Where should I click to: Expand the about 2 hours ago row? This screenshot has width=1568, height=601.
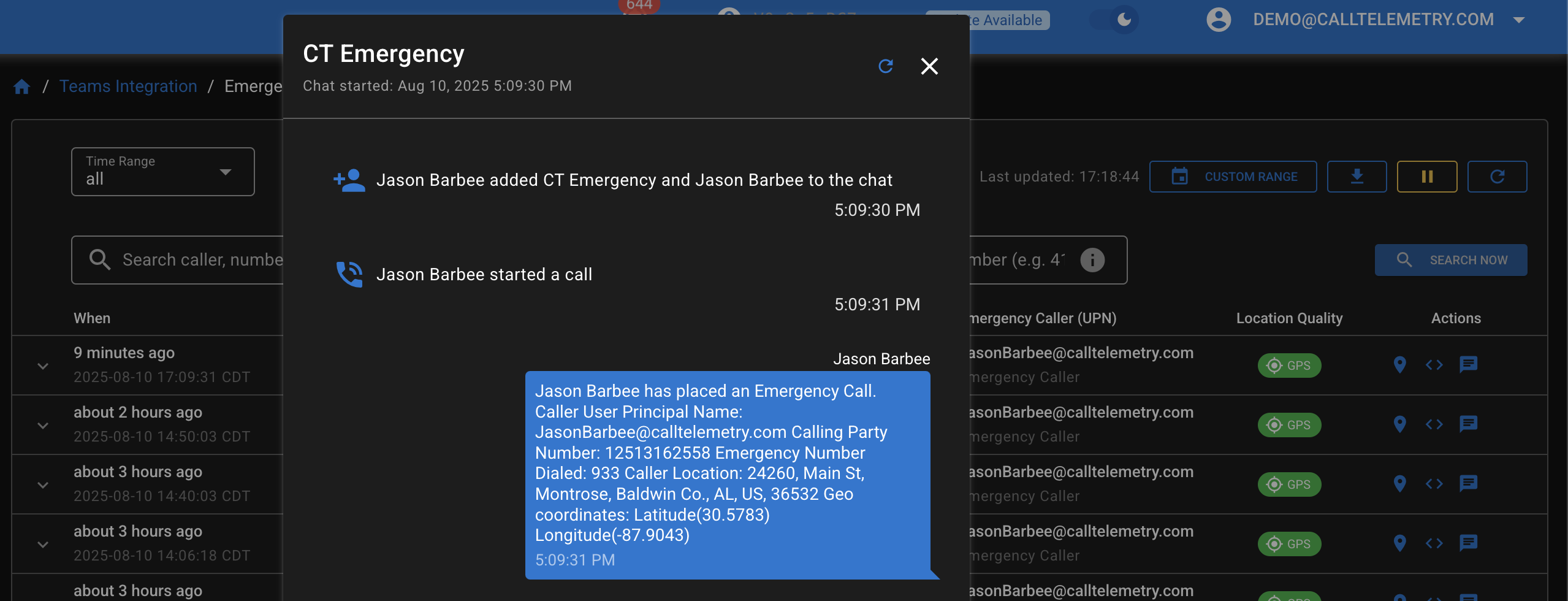pyautogui.click(x=43, y=426)
